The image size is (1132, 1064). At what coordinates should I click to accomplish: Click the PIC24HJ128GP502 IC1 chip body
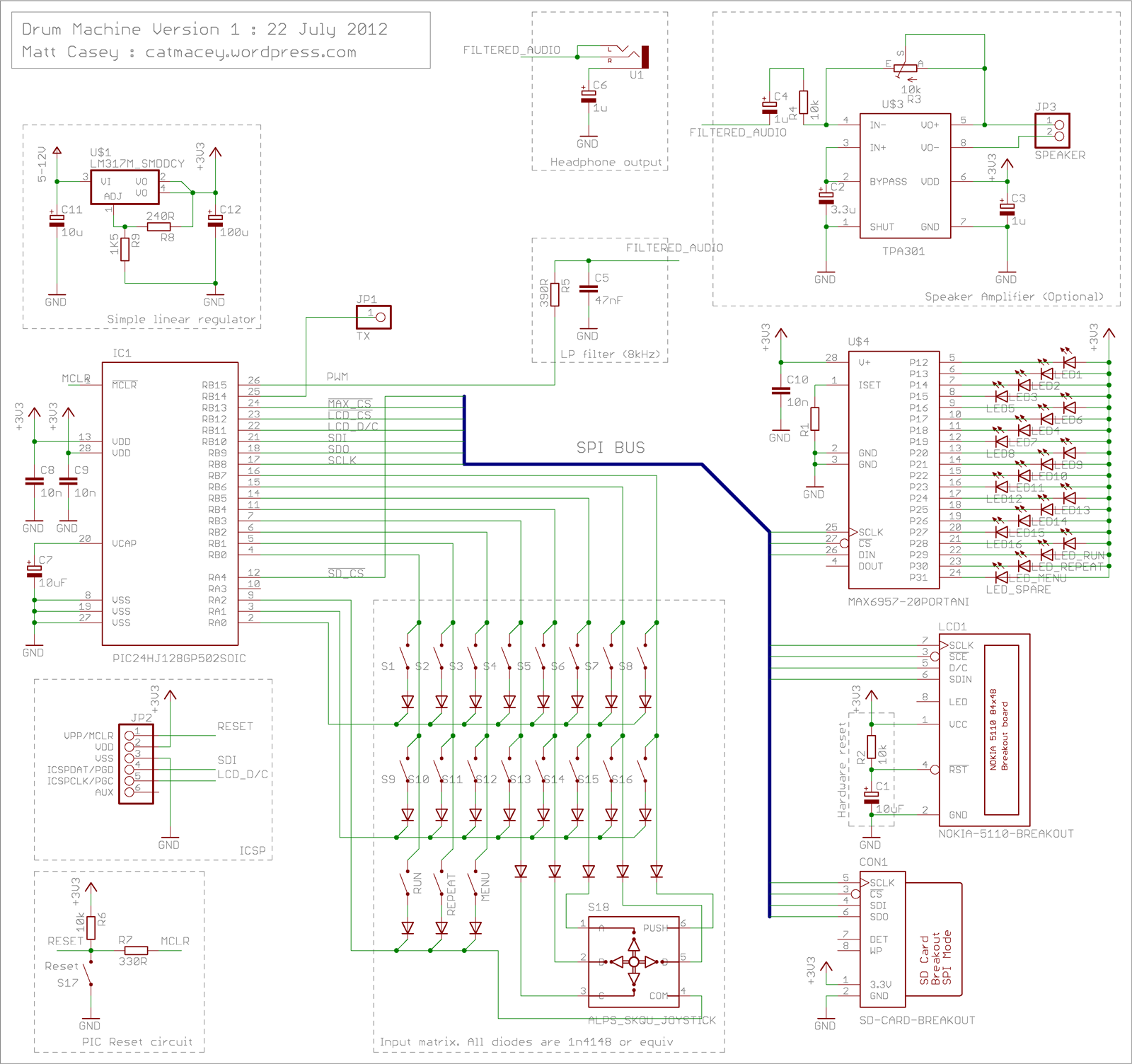[170, 504]
